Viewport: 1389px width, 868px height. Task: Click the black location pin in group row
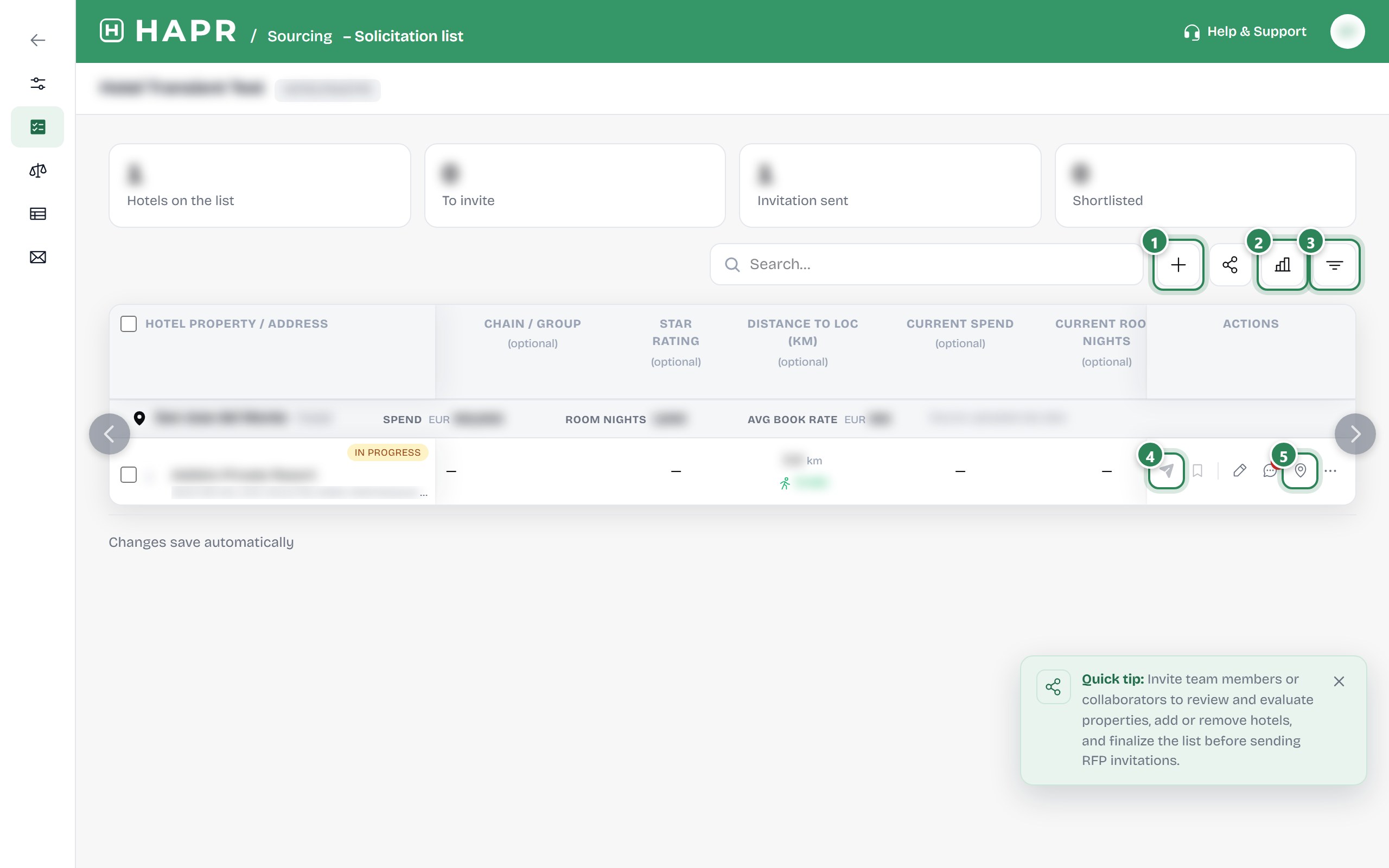click(x=139, y=418)
